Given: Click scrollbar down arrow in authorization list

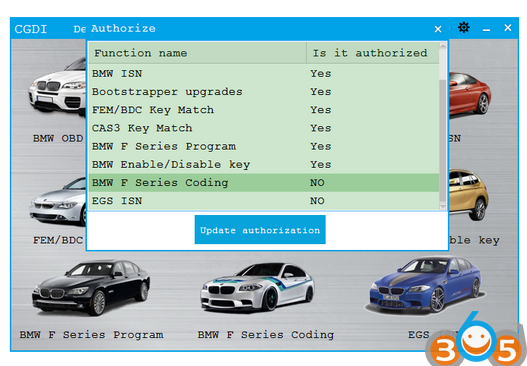Looking at the screenshot, I should tap(443, 206).
